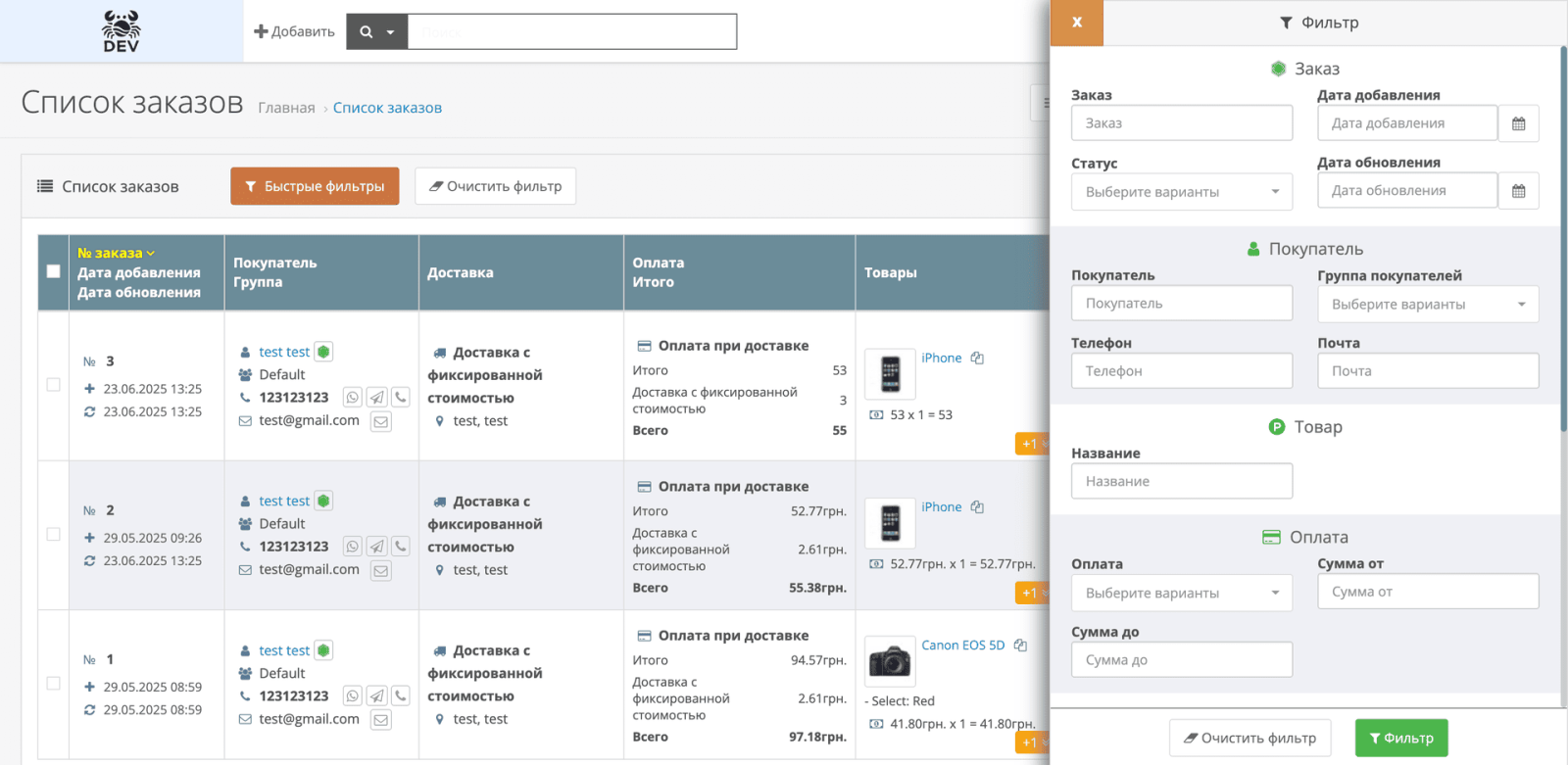1568x766 pixels.
Task: Click the Сумма от input field
Action: tap(1428, 592)
